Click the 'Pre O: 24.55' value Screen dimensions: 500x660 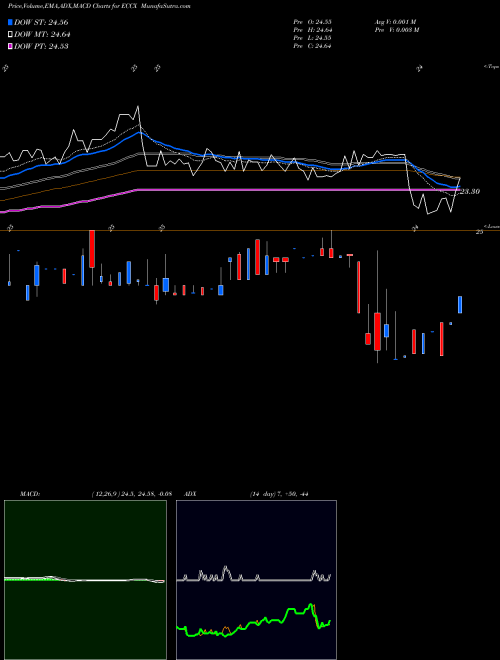tap(312, 22)
